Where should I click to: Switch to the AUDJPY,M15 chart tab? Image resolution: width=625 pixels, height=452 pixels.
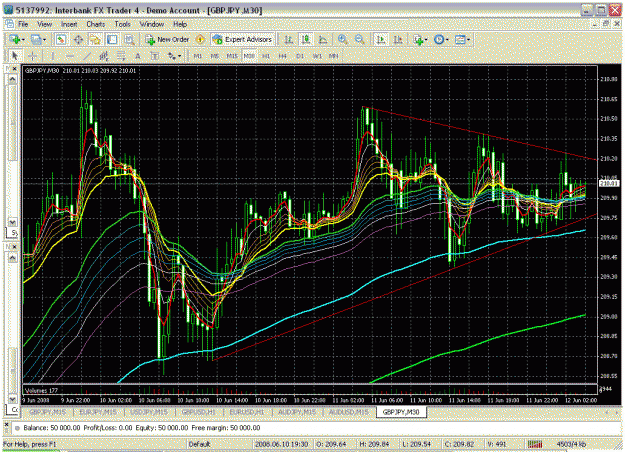[x=297, y=412]
